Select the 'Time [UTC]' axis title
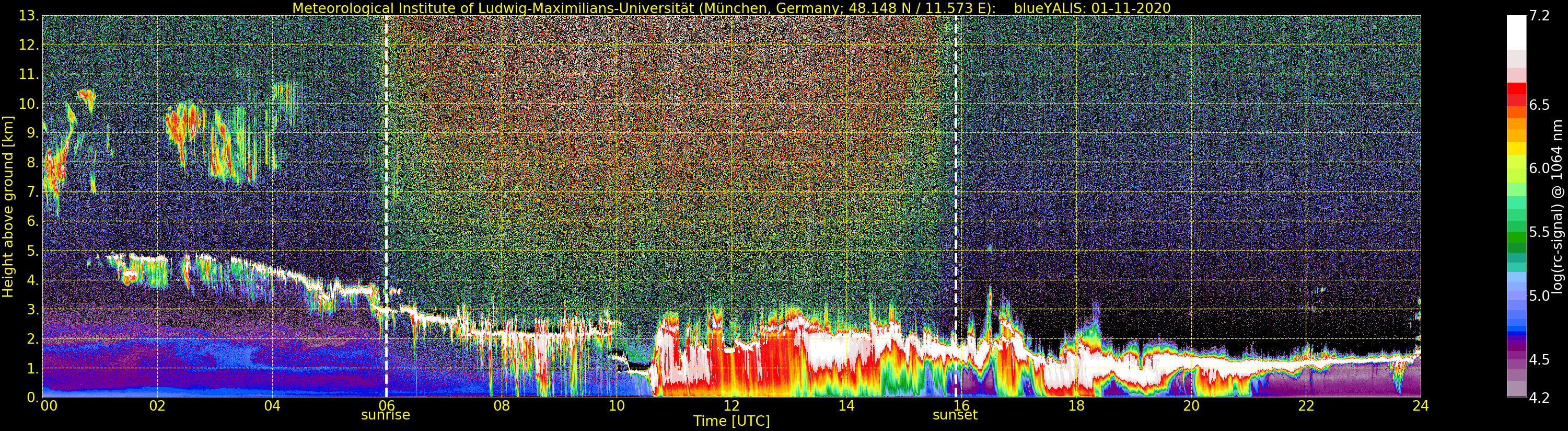Image resolution: width=1568 pixels, height=431 pixels. [x=731, y=421]
